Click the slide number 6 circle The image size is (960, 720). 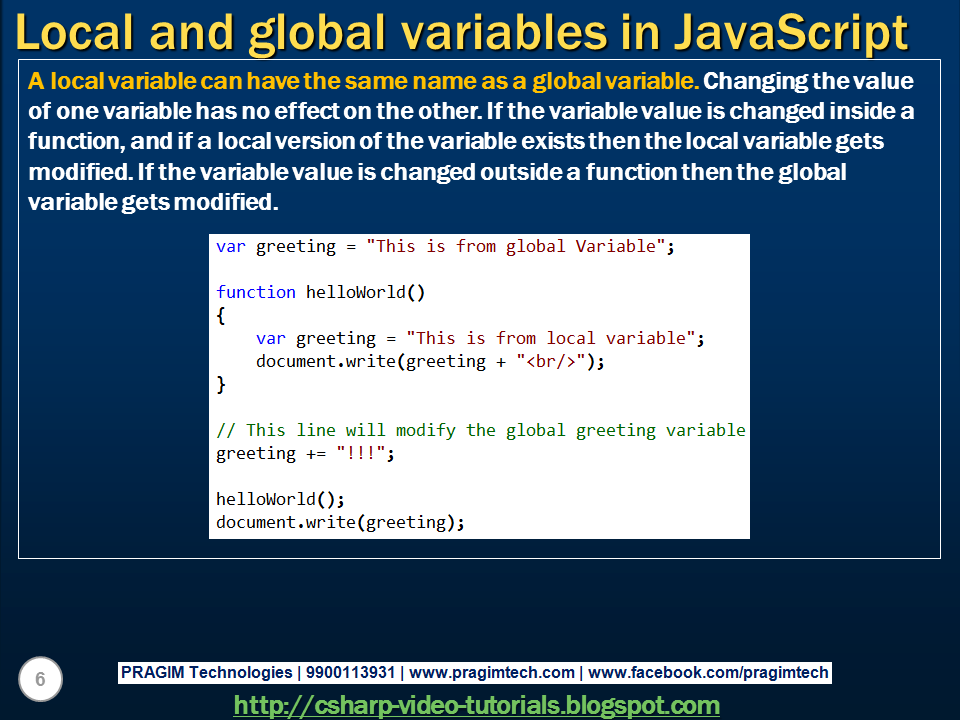(x=40, y=679)
